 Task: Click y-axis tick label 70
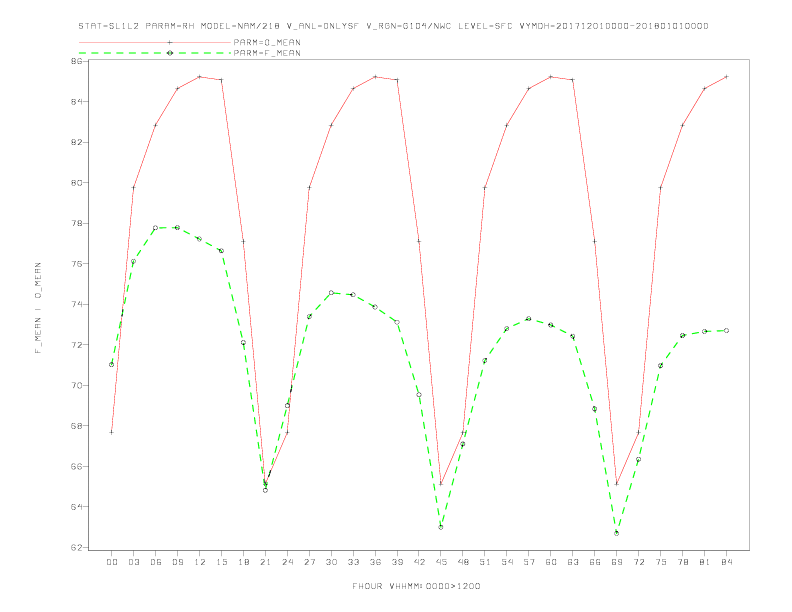point(77,385)
